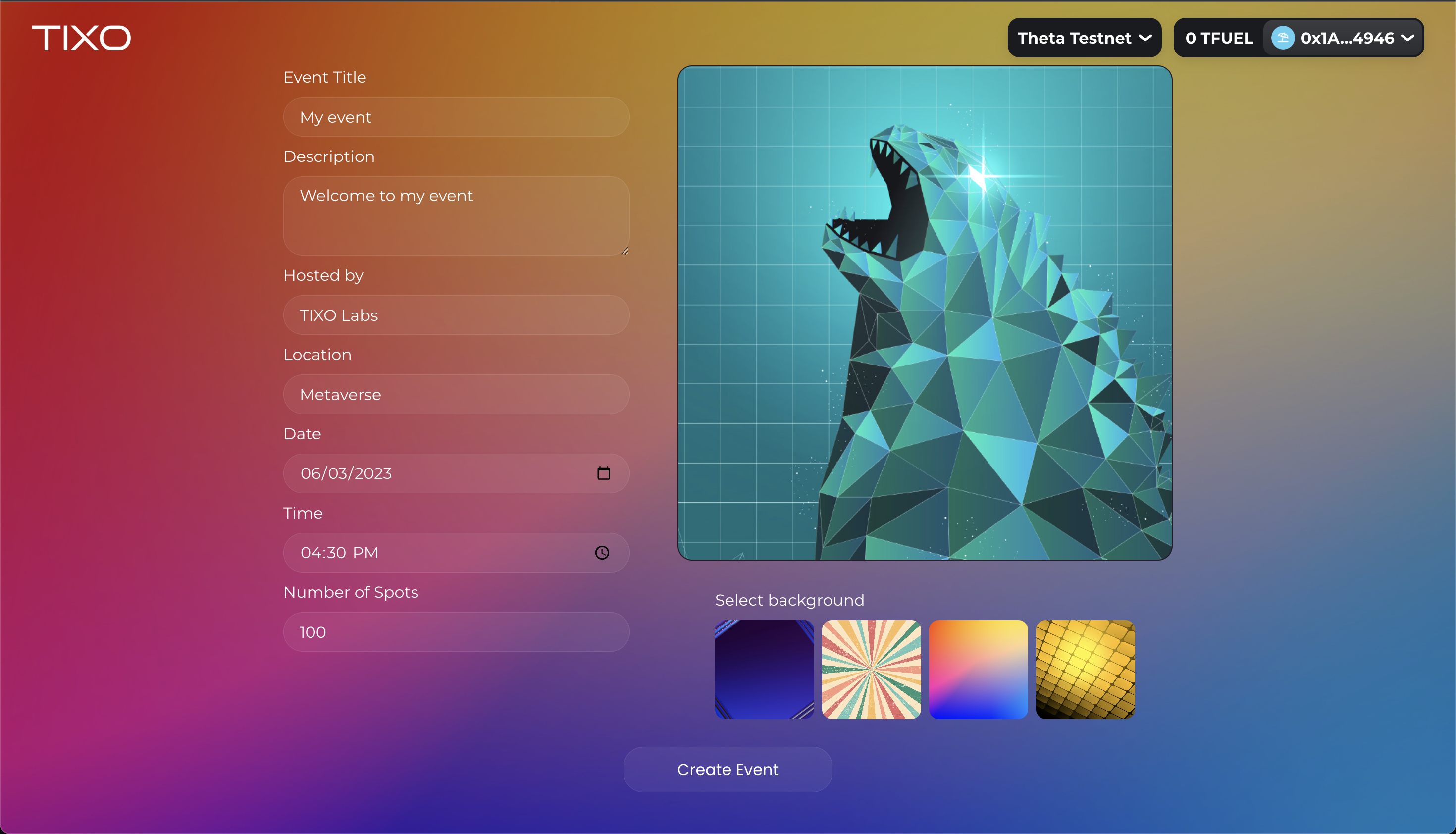
Task: Open the time picker clock icon
Action: [602, 553]
